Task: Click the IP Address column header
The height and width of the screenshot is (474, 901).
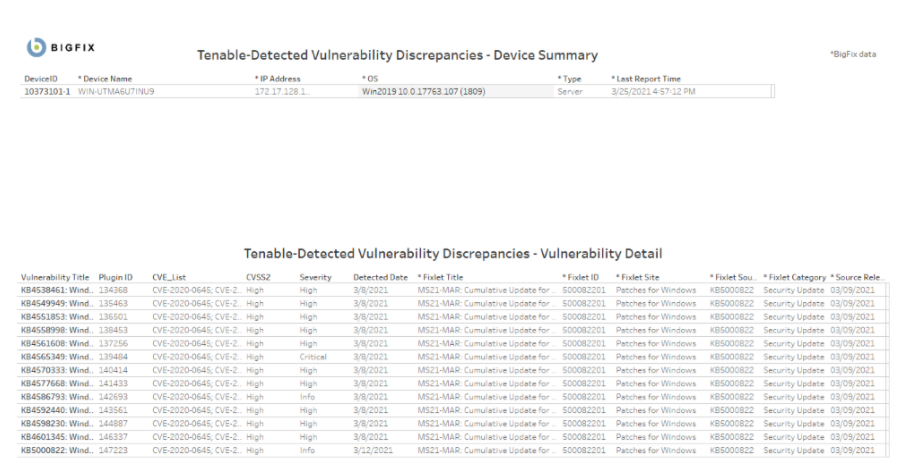Action: pyautogui.click(x=279, y=78)
